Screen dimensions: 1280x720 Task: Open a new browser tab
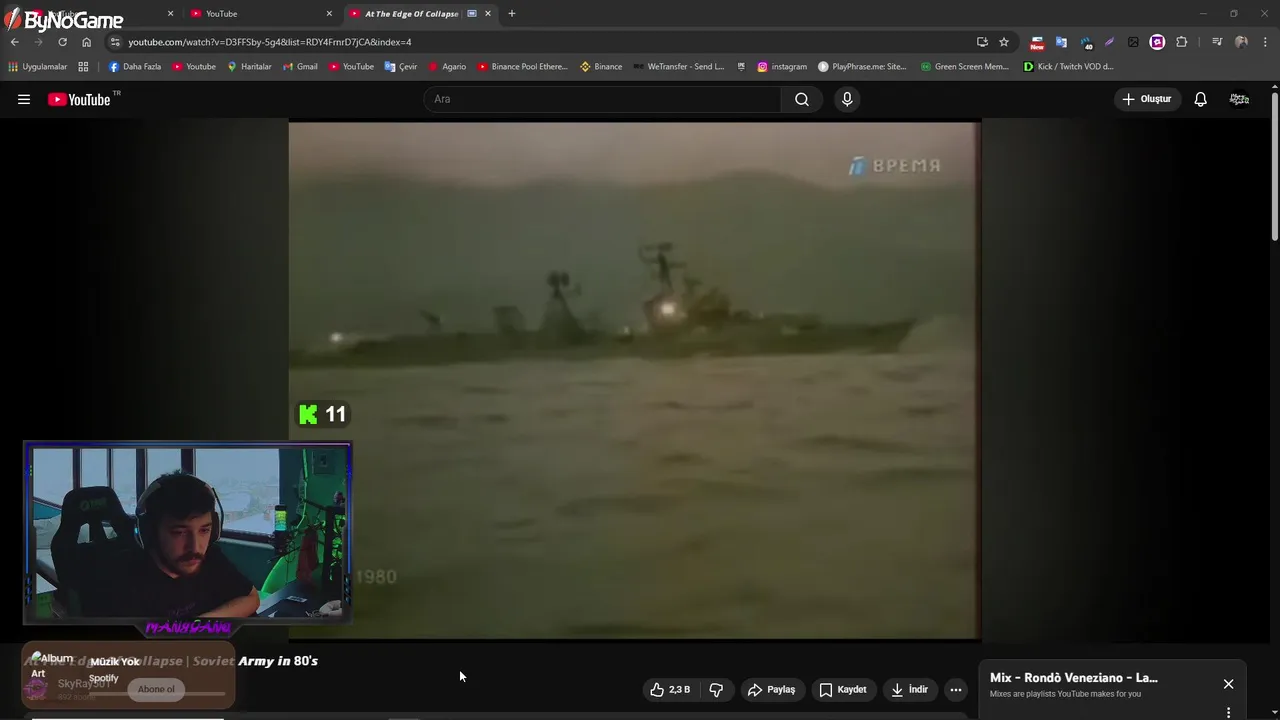tap(512, 14)
